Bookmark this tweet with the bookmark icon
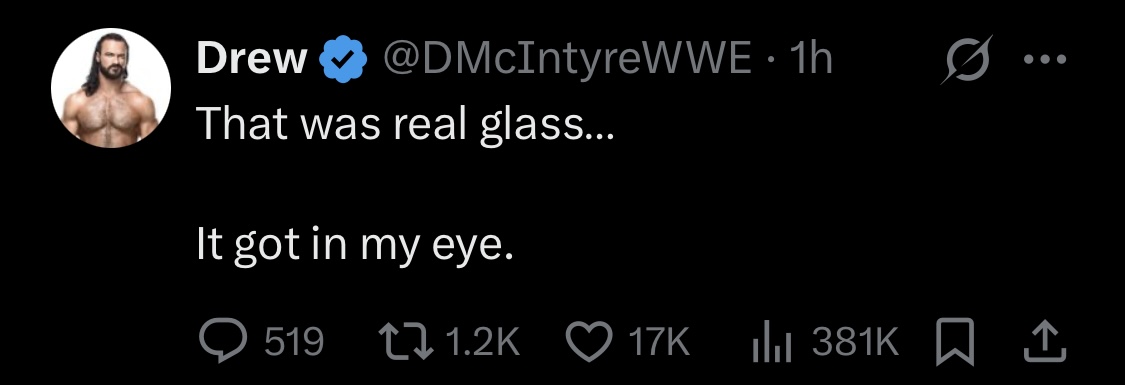Screen dimensions: 1125x385 (955, 342)
